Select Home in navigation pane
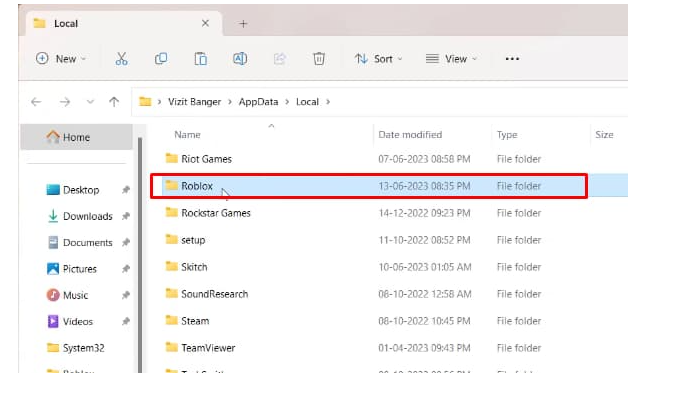698x393 pixels. 77,137
